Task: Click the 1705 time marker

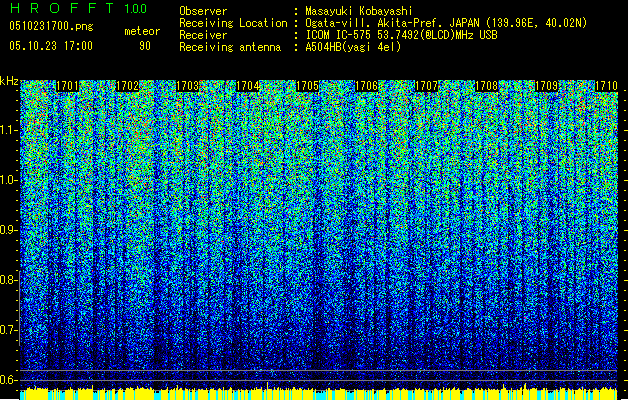Action: pyautogui.click(x=307, y=86)
